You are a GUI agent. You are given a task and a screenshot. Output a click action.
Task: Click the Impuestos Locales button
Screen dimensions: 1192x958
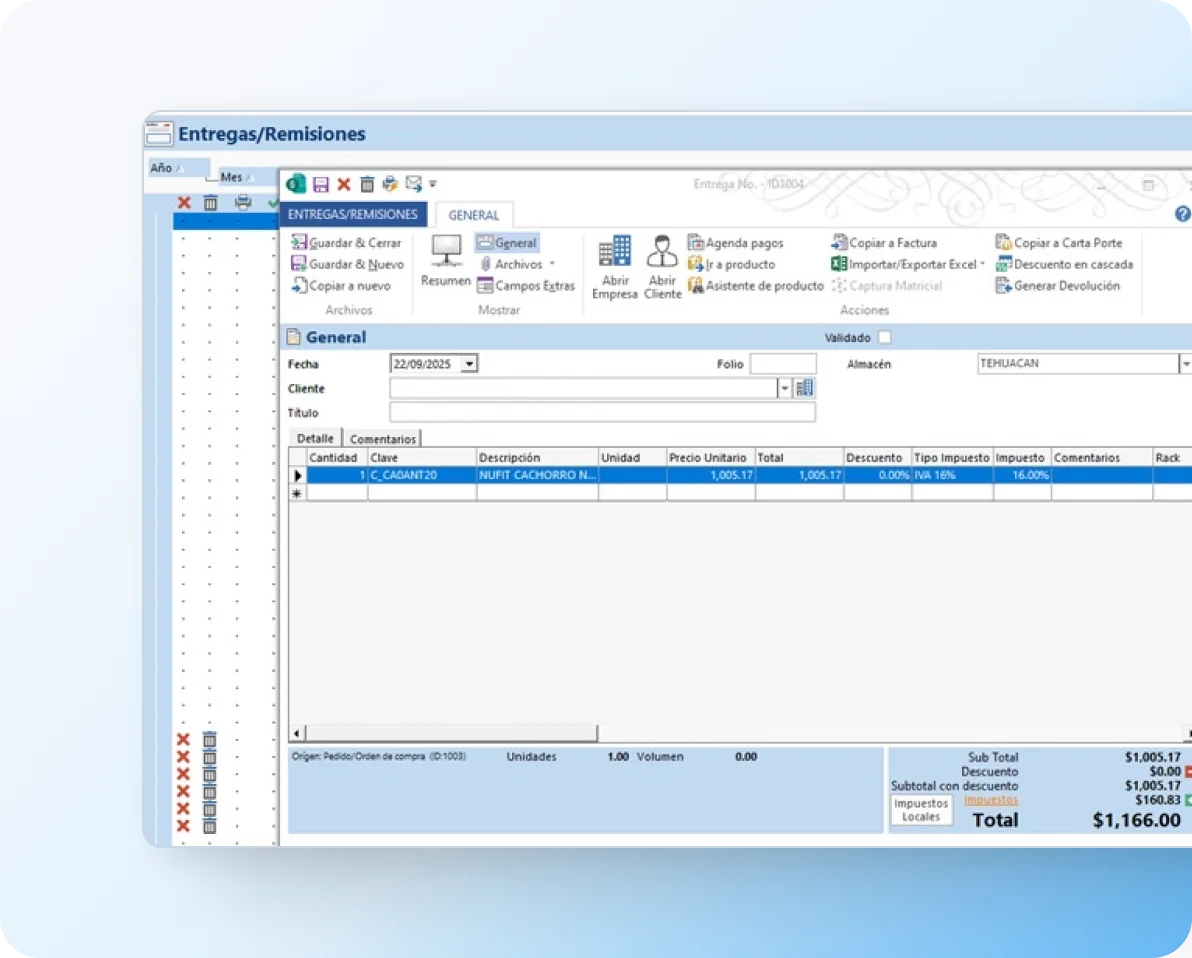921,810
